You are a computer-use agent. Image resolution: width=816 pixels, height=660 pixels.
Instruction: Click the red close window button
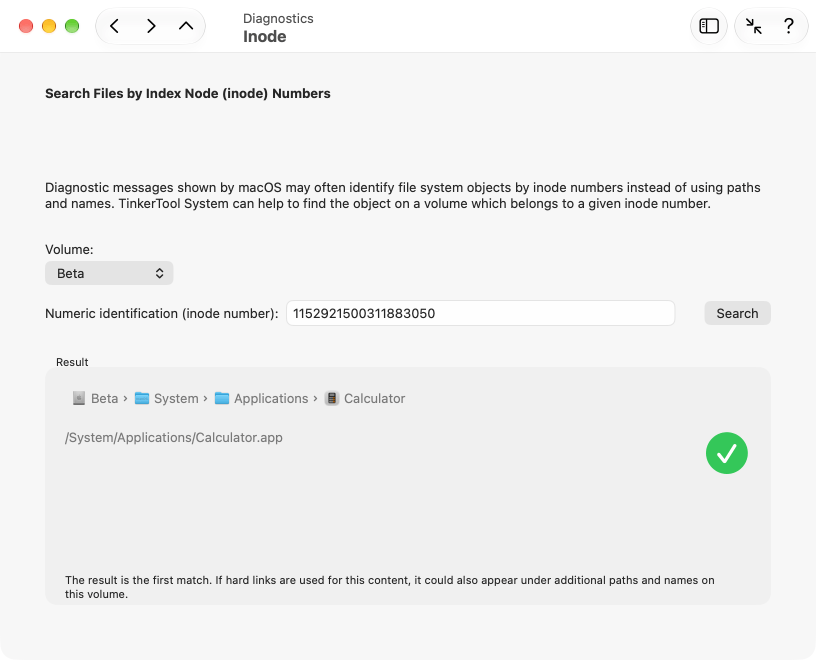tap(26, 26)
